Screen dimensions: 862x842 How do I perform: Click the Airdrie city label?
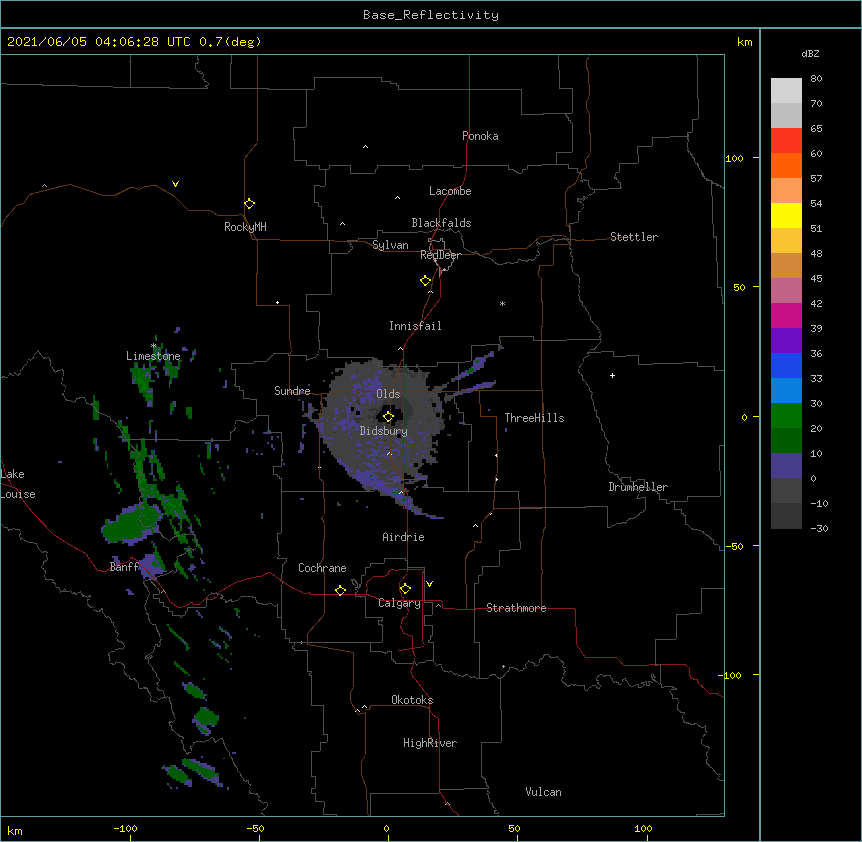[404, 537]
